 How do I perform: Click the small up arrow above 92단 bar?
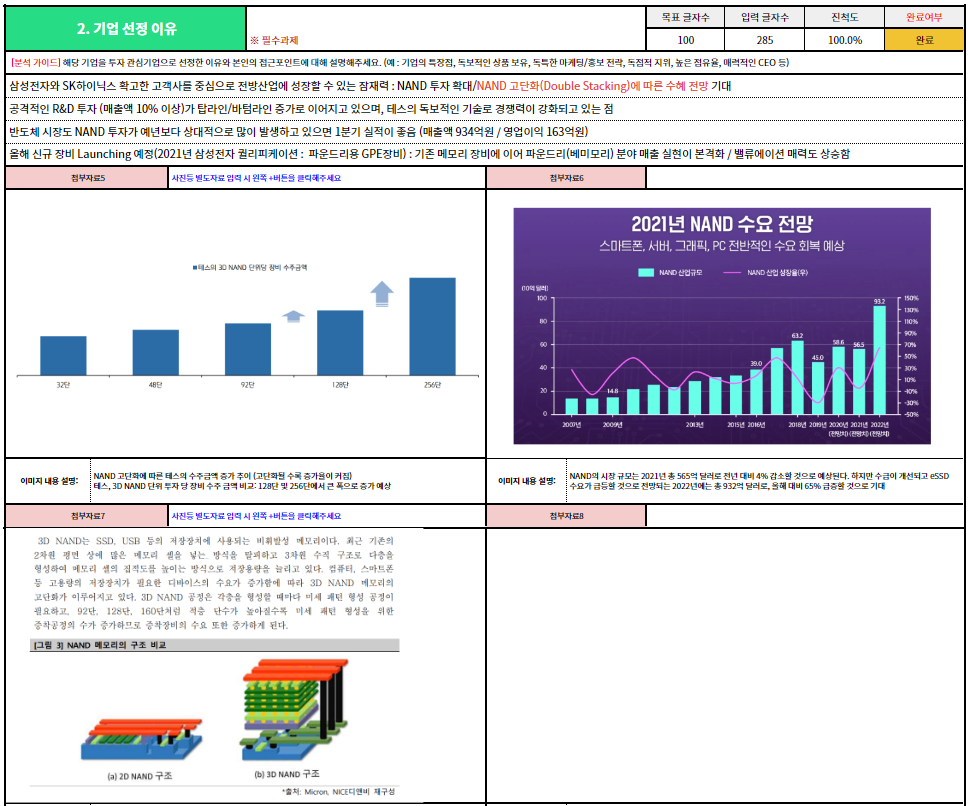pos(293,316)
